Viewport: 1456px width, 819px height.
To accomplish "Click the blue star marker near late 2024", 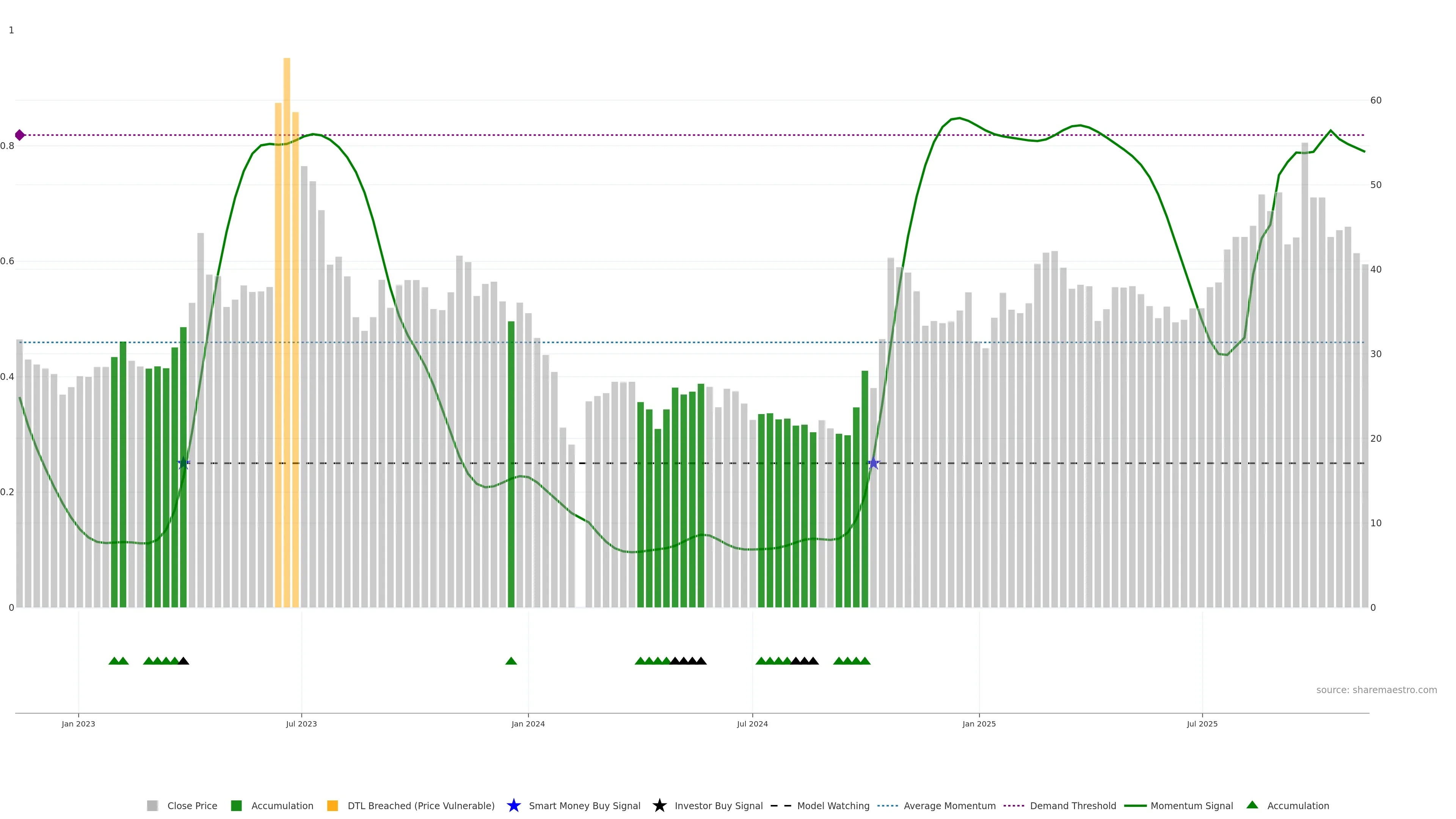I will (873, 463).
